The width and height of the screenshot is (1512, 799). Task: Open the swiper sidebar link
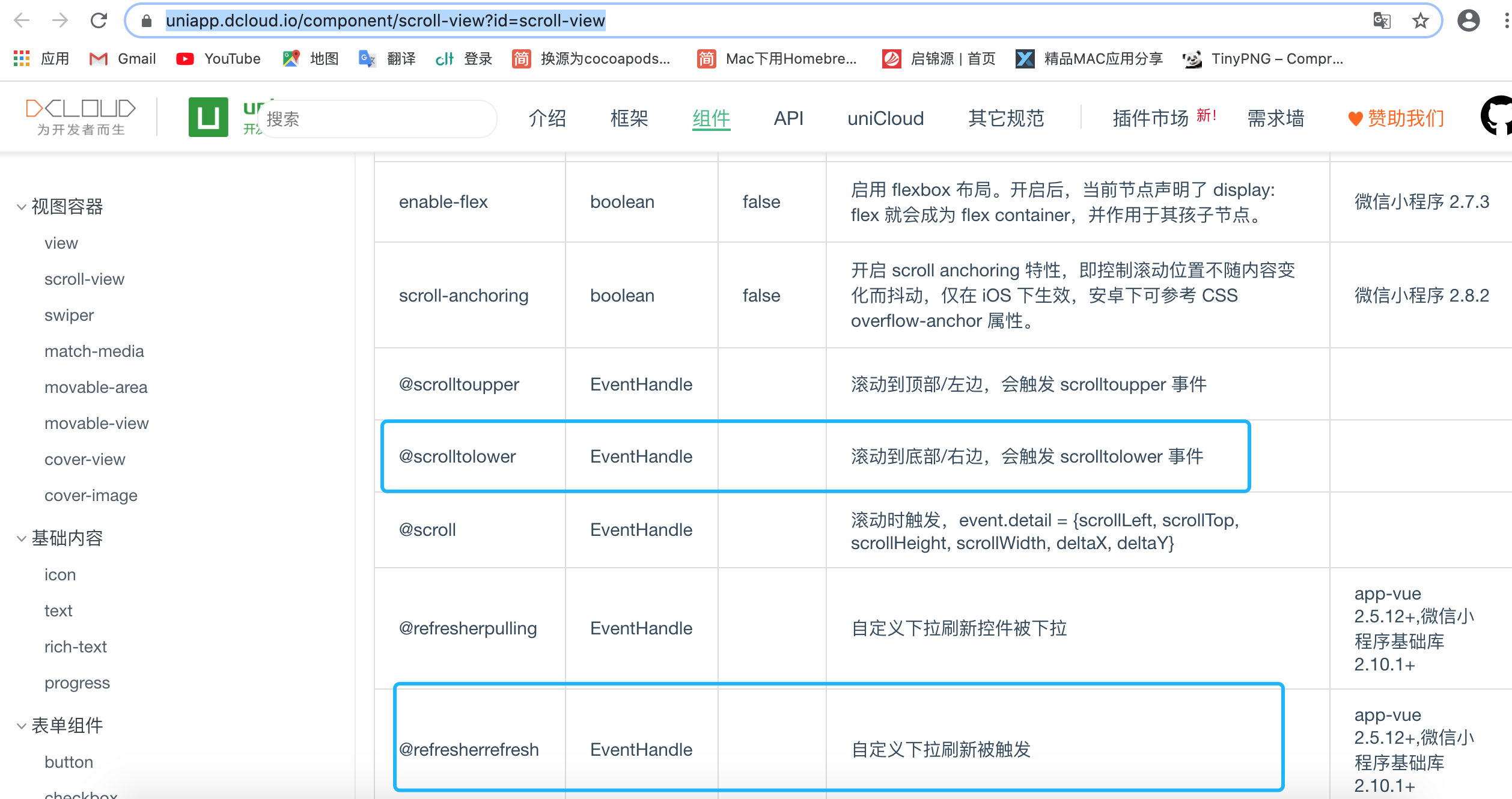click(69, 315)
